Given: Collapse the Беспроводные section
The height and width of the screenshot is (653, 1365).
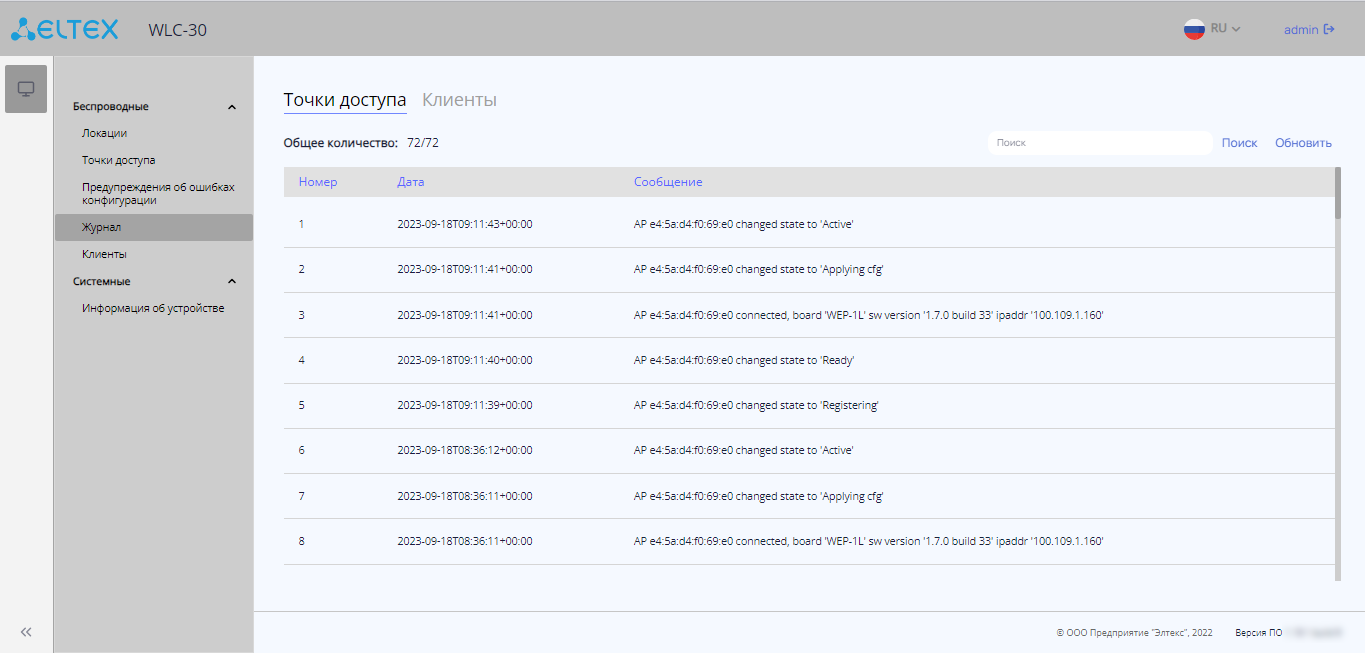Looking at the screenshot, I should pyautogui.click(x=232, y=107).
